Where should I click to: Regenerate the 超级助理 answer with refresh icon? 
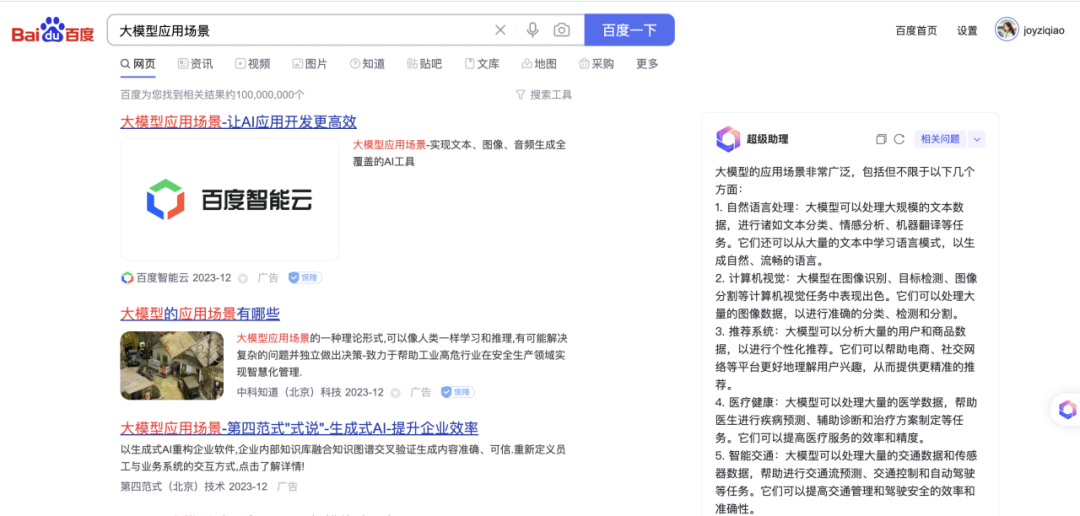tap(899, 139)
